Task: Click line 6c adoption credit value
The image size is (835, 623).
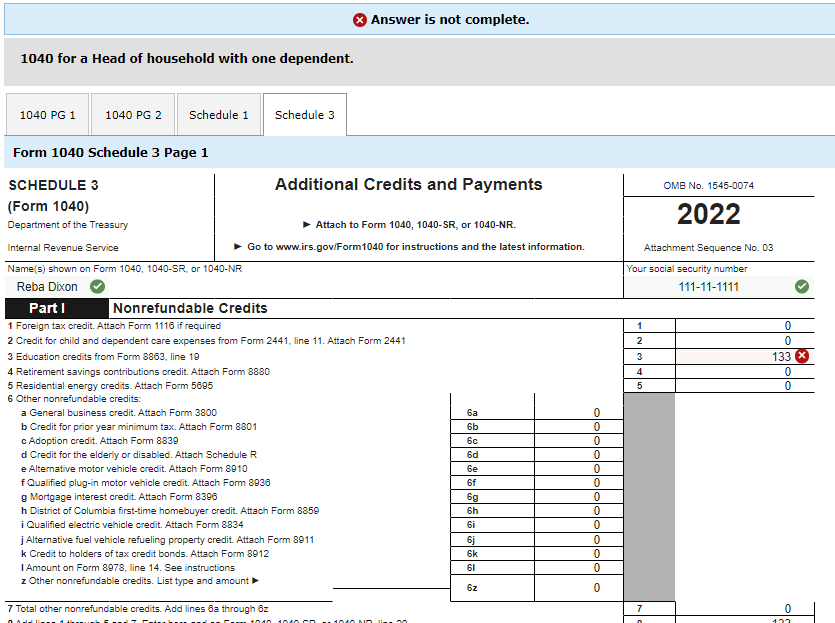Action: [579, 441]
